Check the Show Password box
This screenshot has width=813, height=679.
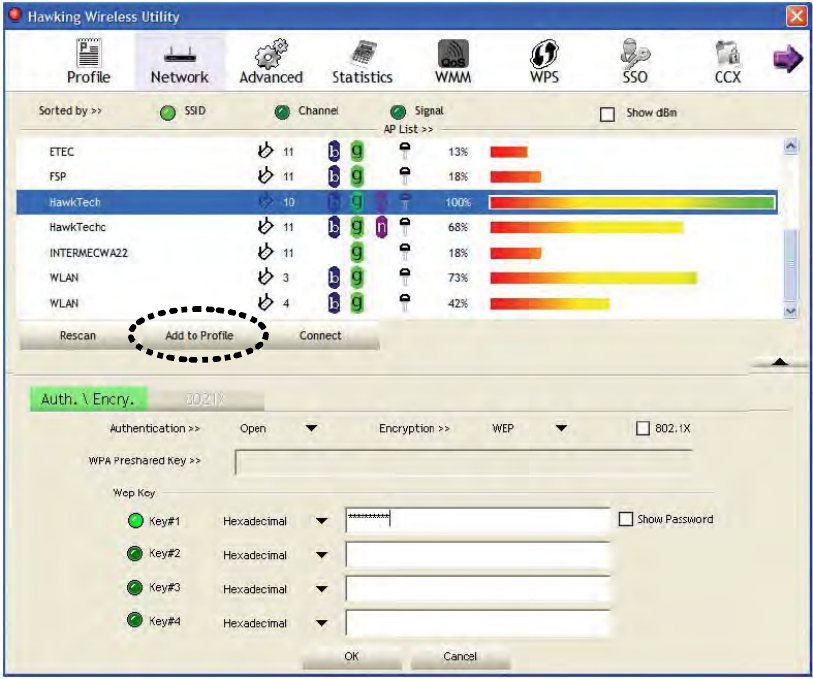pos(626,519)
